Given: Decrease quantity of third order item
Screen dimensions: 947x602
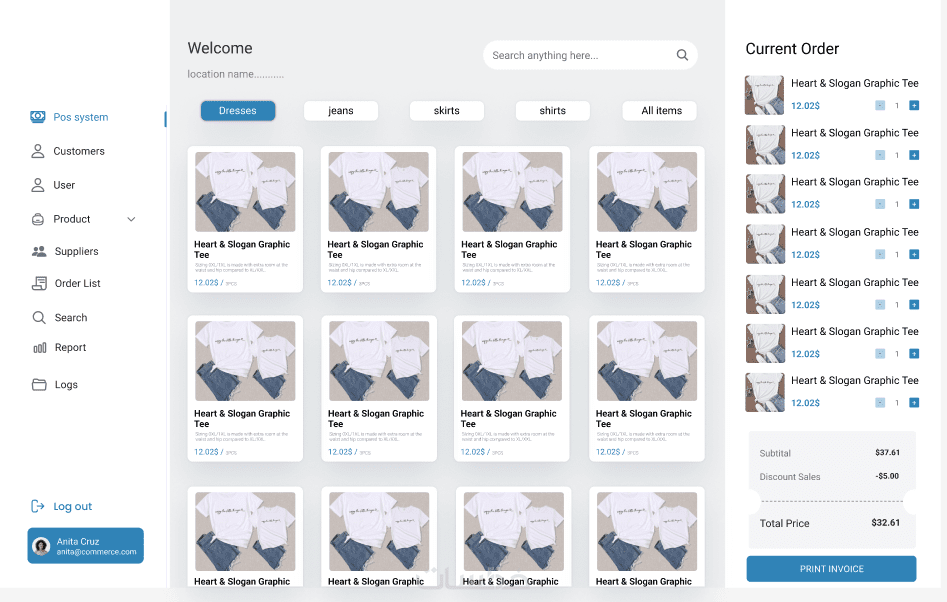Looking at the screenshot, I should [x=880, y=204].
